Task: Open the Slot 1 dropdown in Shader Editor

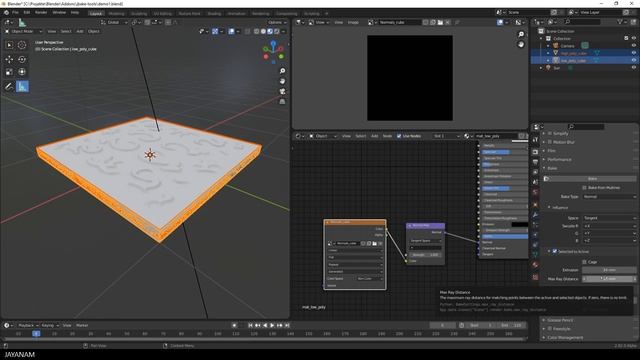Action: coord(446,136)
